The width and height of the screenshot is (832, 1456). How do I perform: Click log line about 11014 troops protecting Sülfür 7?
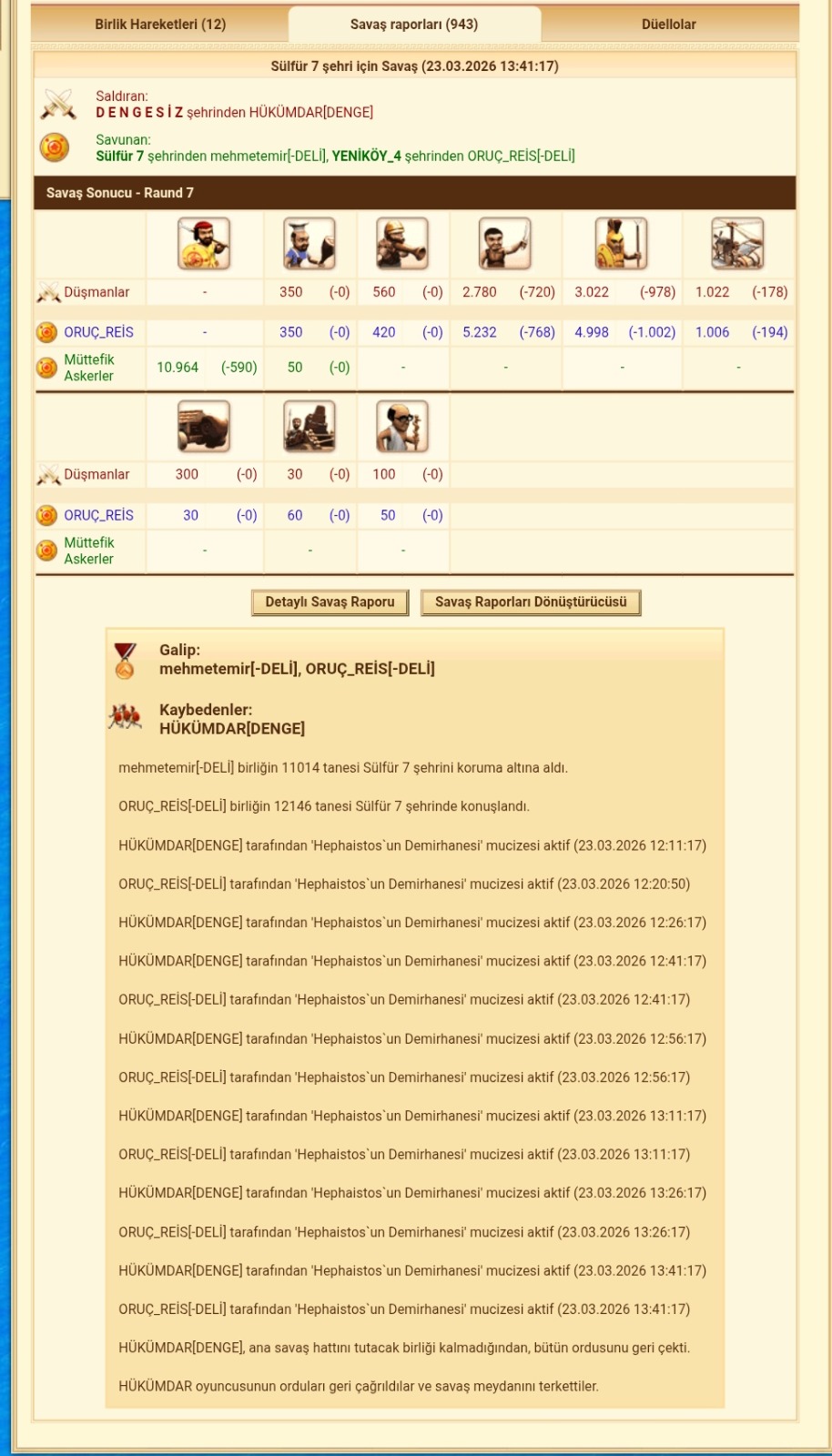pos(343,768)
